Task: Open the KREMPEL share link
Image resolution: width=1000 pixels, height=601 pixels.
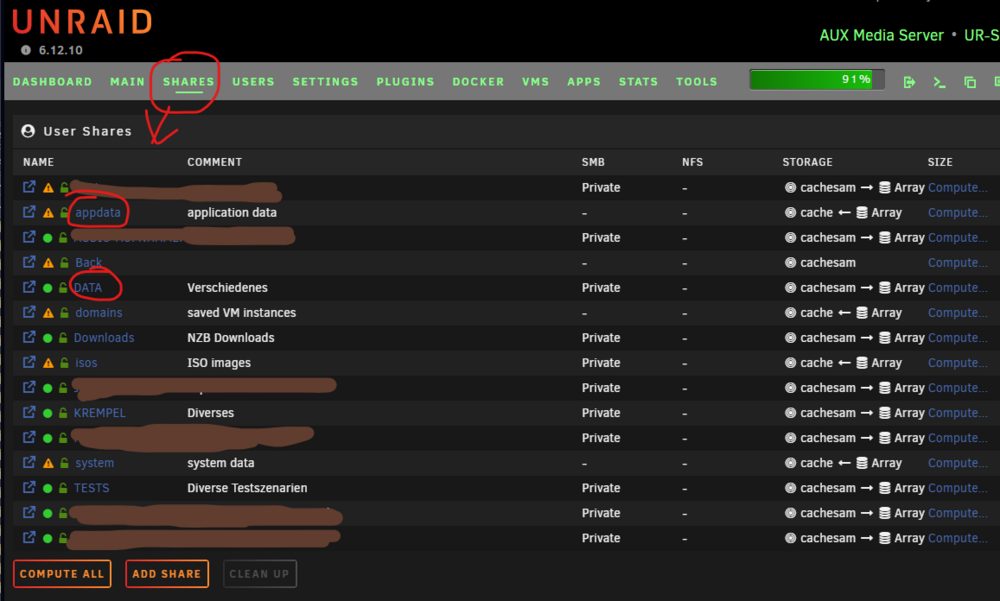Action: (99, 413)
